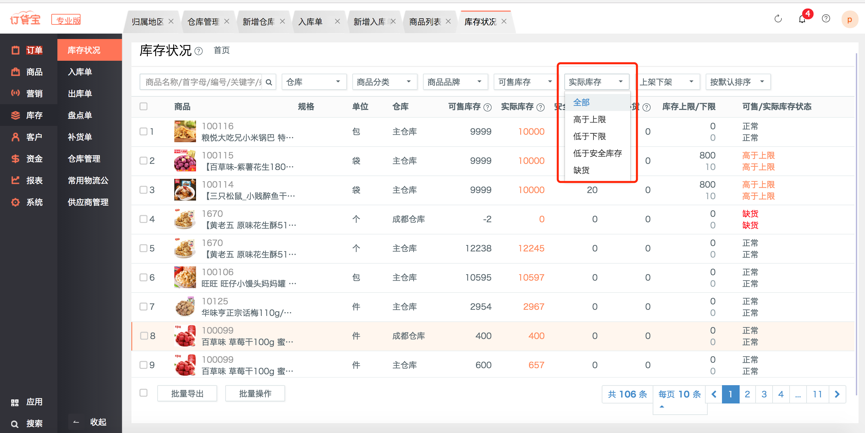865x433 pixels.
Task: Close the 仓库管理 tab
Action: [226, 22]
